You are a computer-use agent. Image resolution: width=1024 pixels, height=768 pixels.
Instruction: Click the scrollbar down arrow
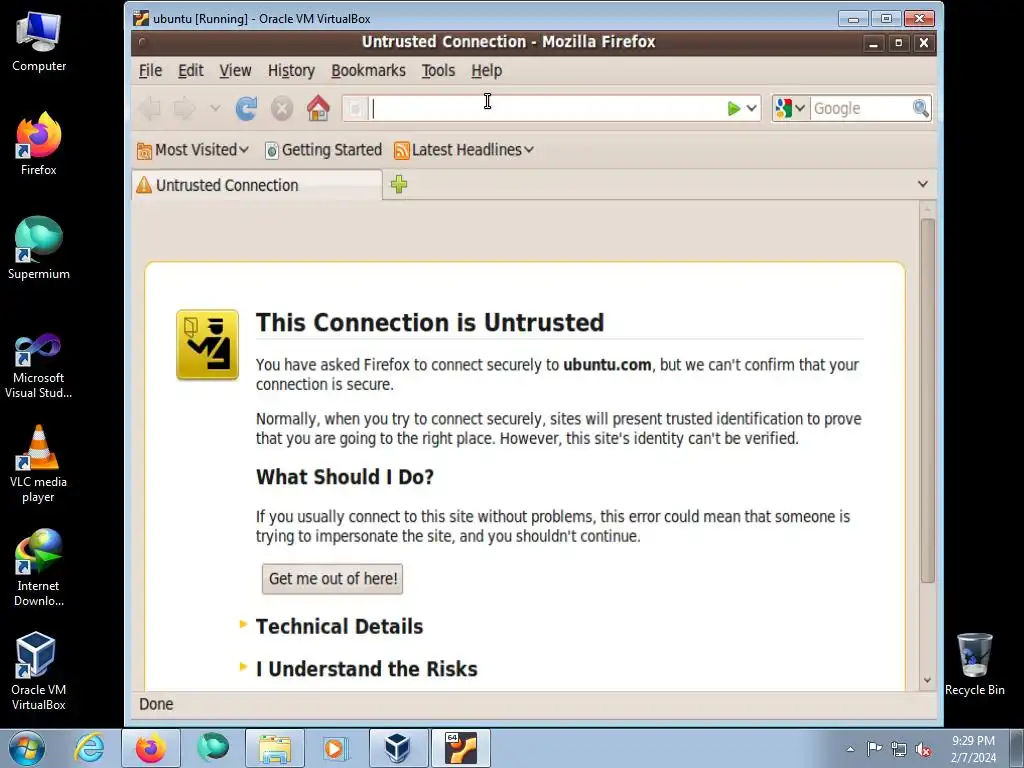coord(927,680)
